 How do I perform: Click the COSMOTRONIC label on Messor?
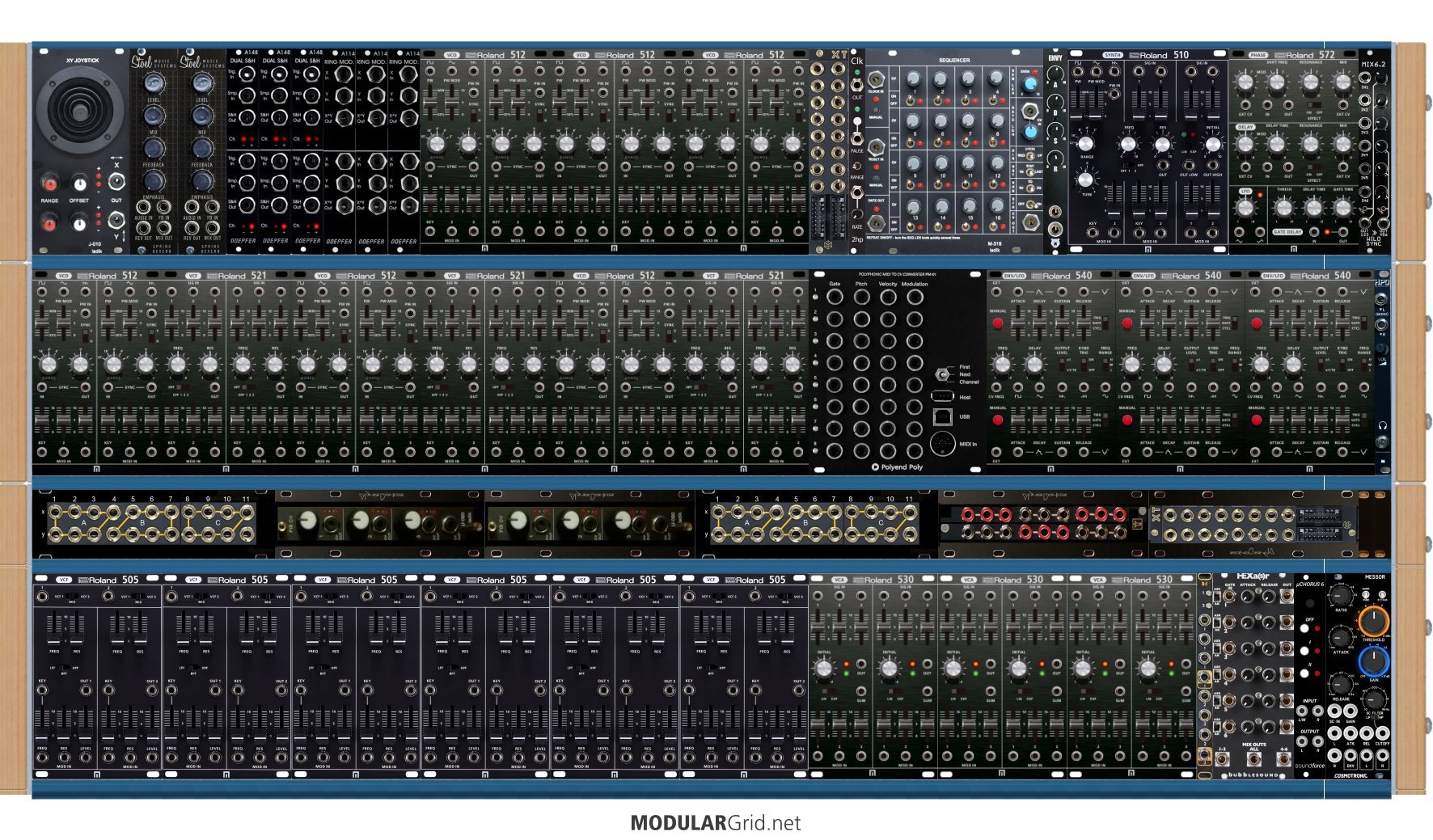tap(1351, 775)
